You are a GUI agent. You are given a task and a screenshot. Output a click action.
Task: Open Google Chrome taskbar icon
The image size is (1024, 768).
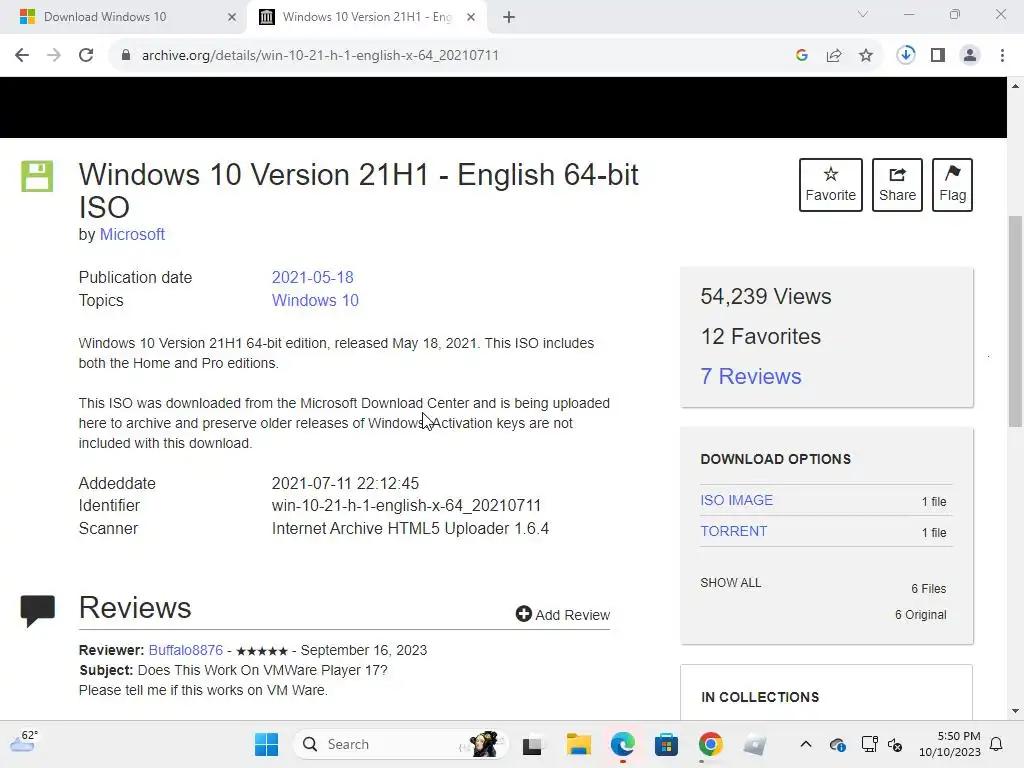[x=711, y=744]
